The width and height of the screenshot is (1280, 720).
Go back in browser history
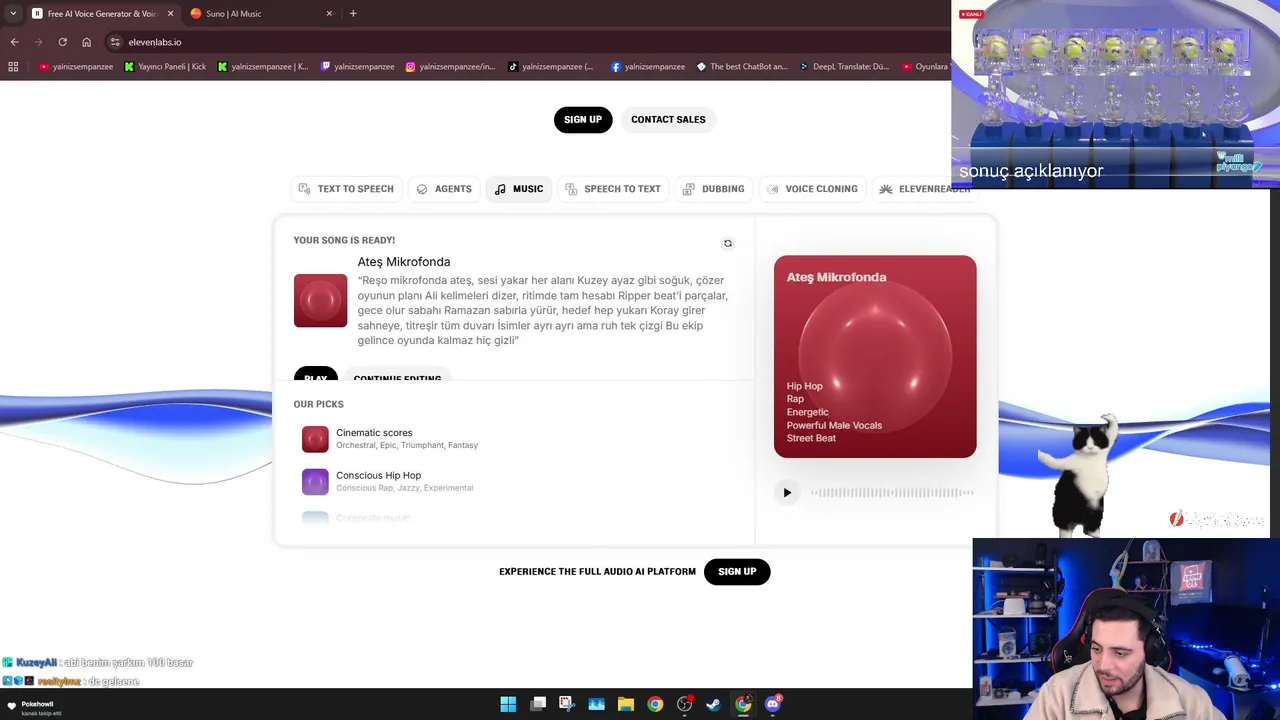14,42
